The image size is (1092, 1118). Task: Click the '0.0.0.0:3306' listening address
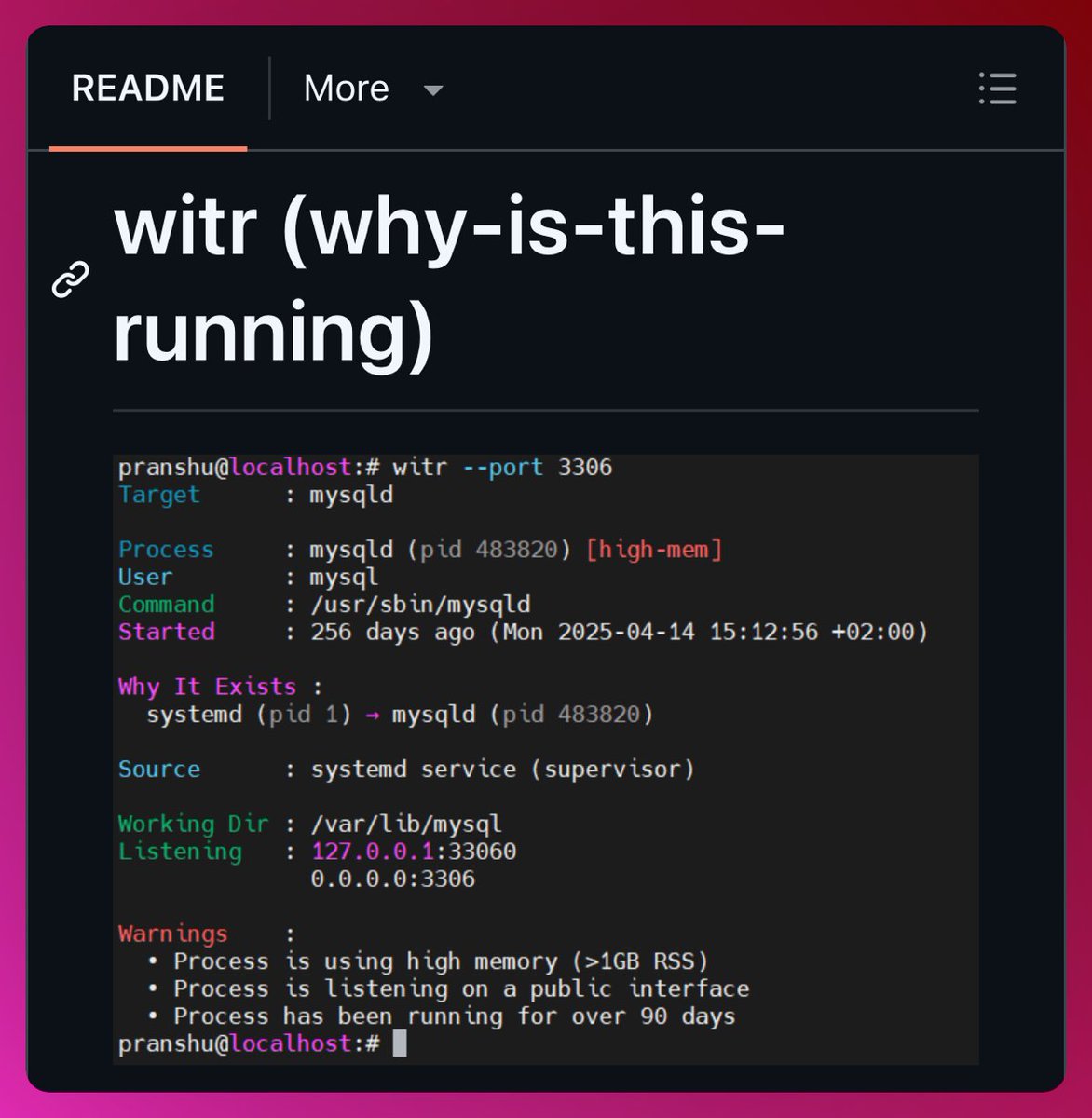(x=393, y=879)
